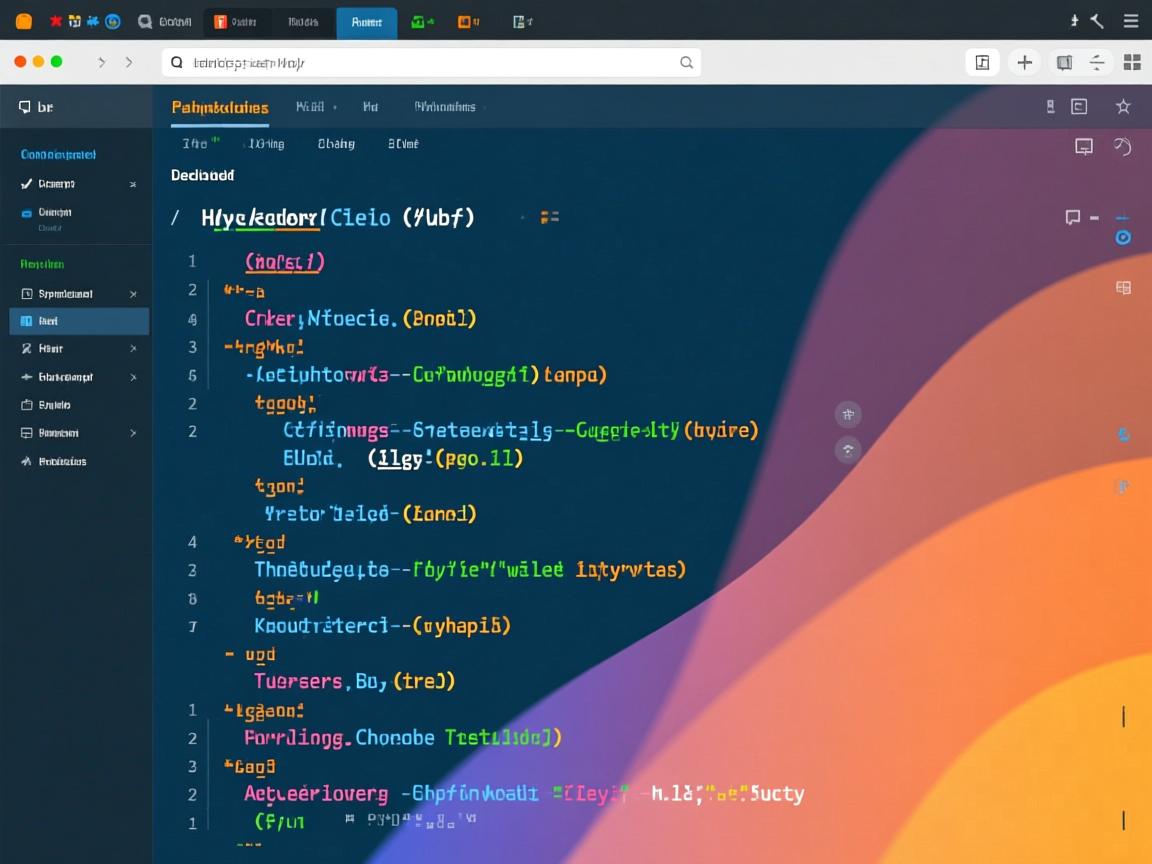Click the star bookmark icon in header
The image size is (1152, 864).
point(1123,107)
